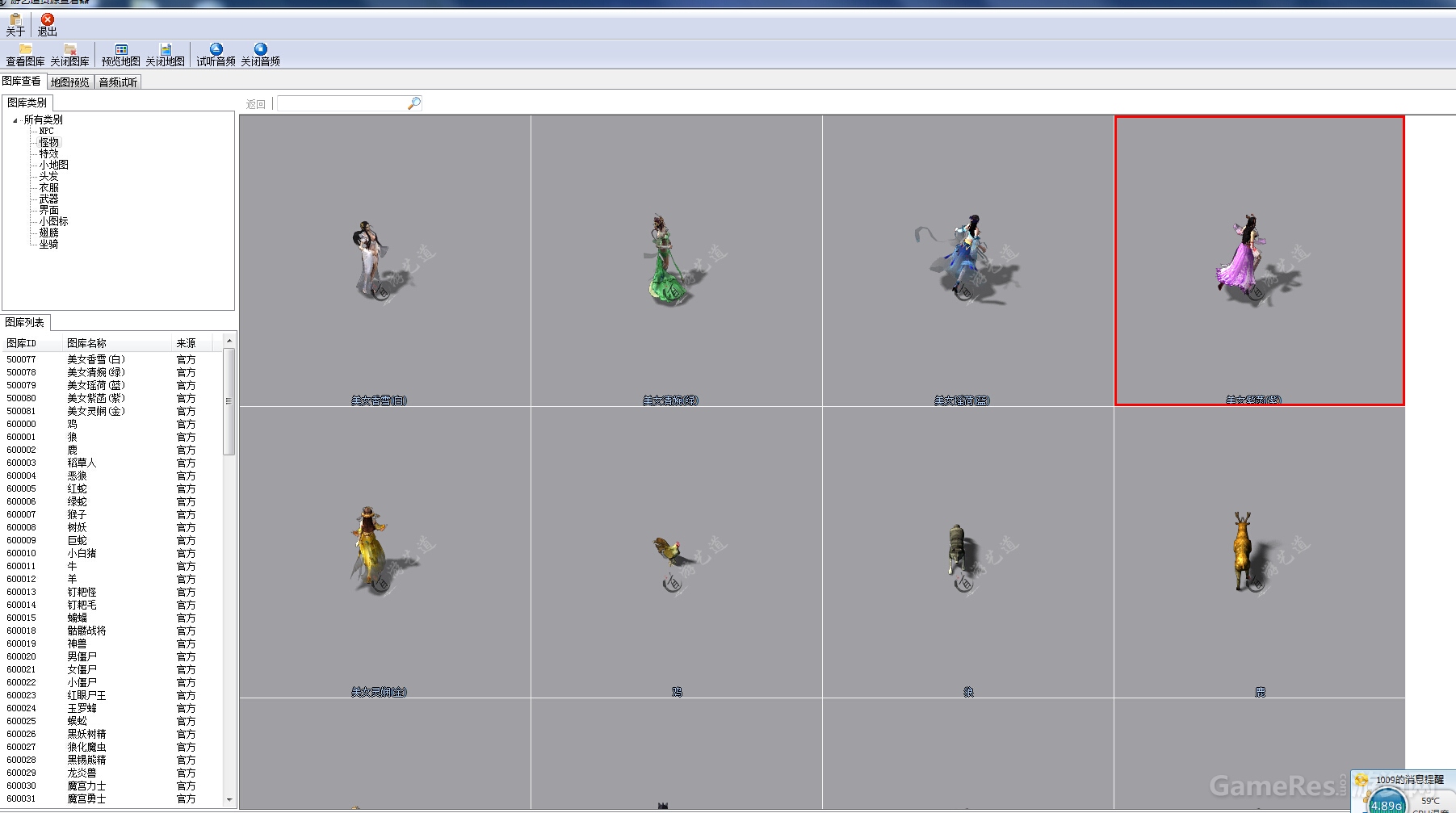Select row 600015 蝙蝠
This screenshot has height=813, width=1456.
pyautogui.click(x=111, y=618)
